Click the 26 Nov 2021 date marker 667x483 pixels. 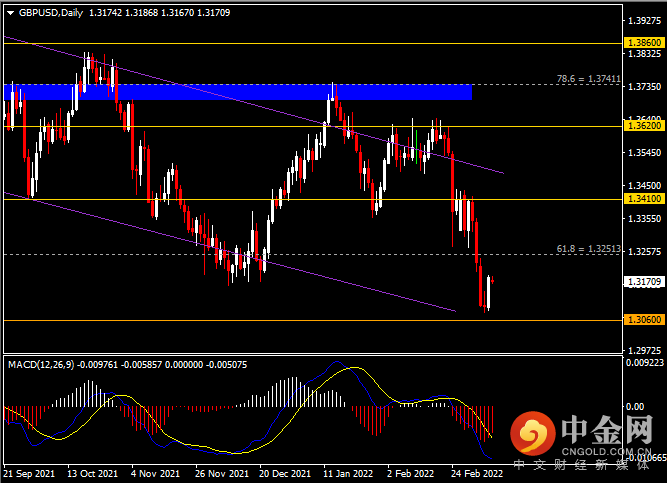pos(222,473)
